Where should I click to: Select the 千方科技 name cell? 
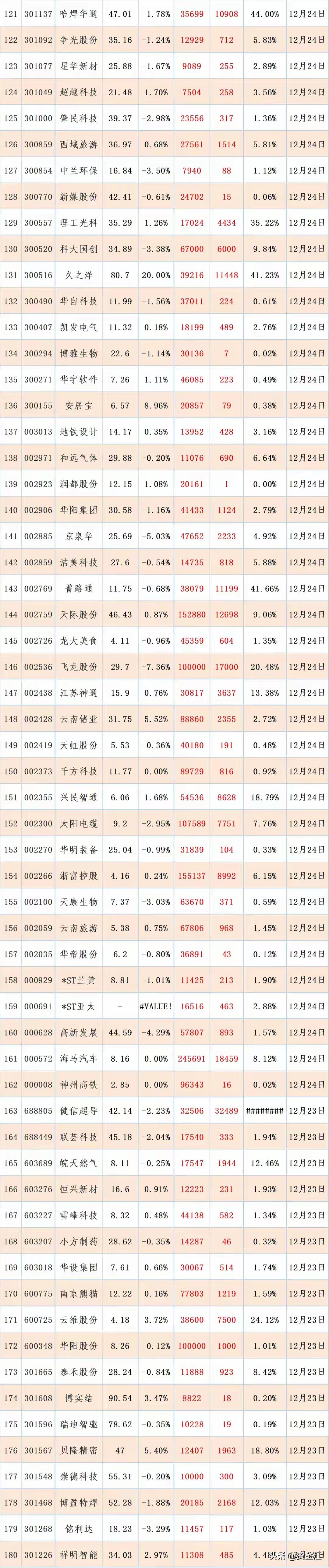(x=79, y=771)
